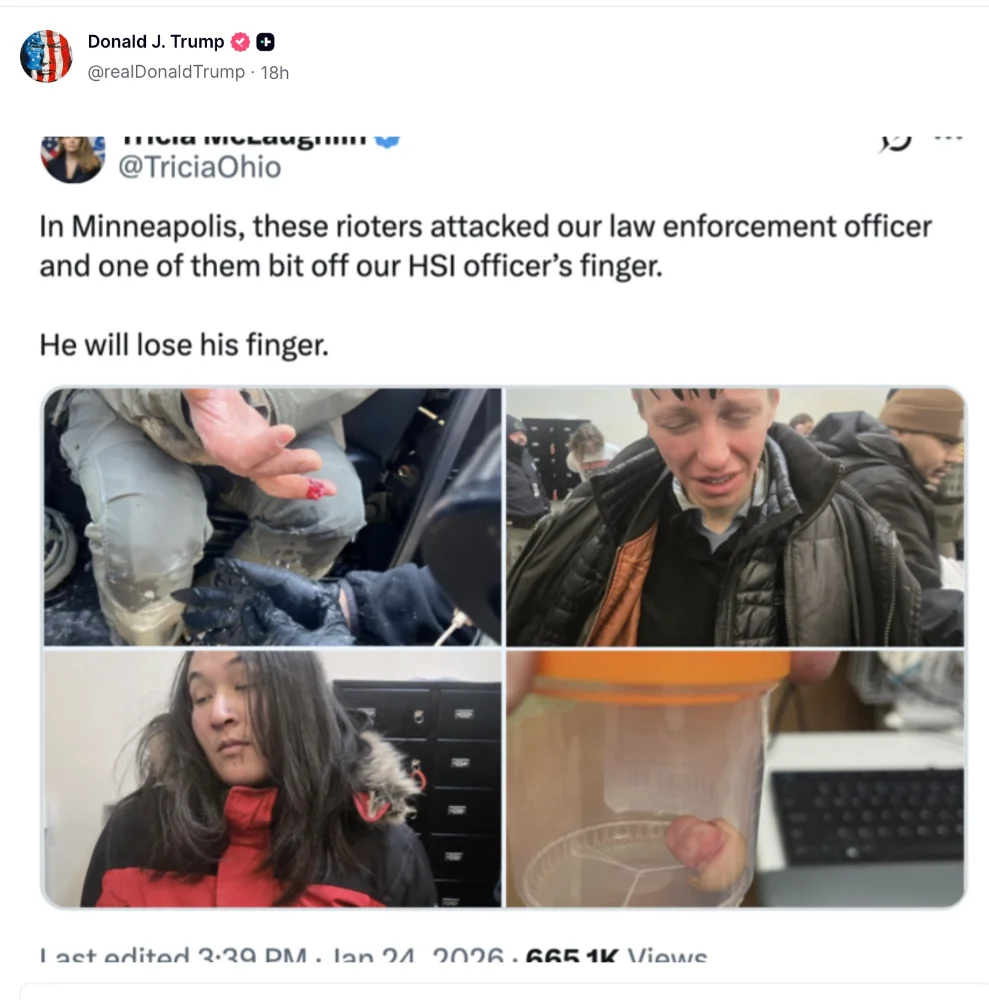Click the Grok icon on the embedded tweet

(895, 143)
